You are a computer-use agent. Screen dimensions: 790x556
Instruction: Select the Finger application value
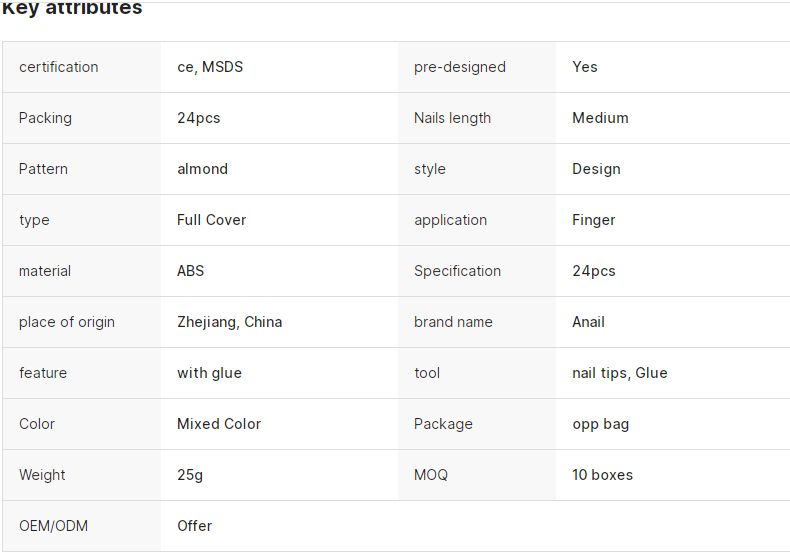[594, 220]
